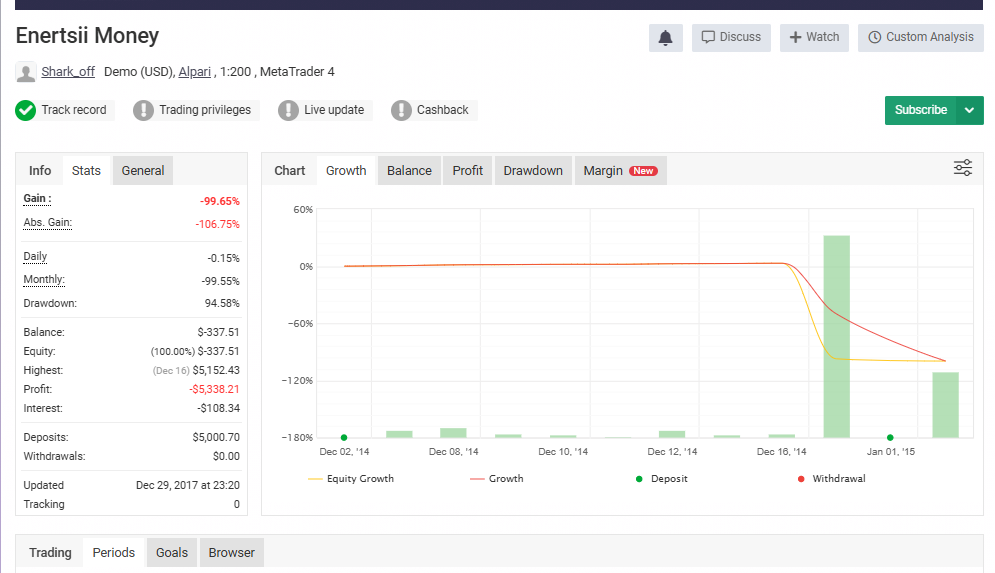Click the Drawdown 94.58% value
Viewport: 995px width, 573px height.
tap(222, 303)
